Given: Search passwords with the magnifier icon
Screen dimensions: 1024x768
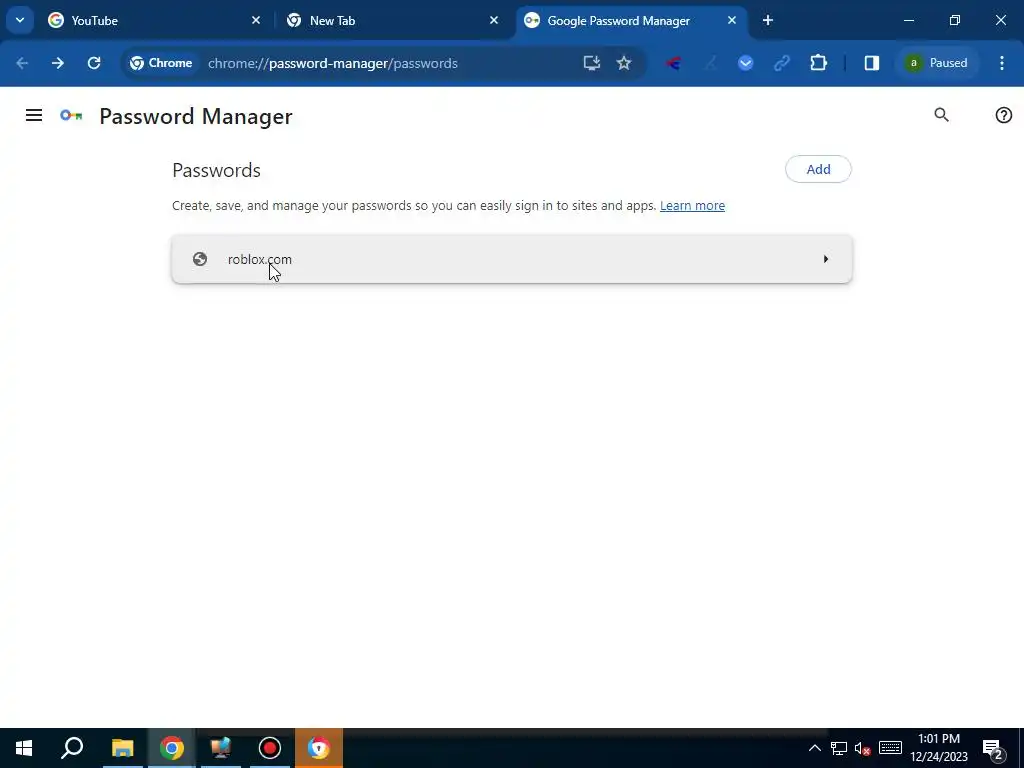Looking at the screenshot, I should [x=941, y=115].
